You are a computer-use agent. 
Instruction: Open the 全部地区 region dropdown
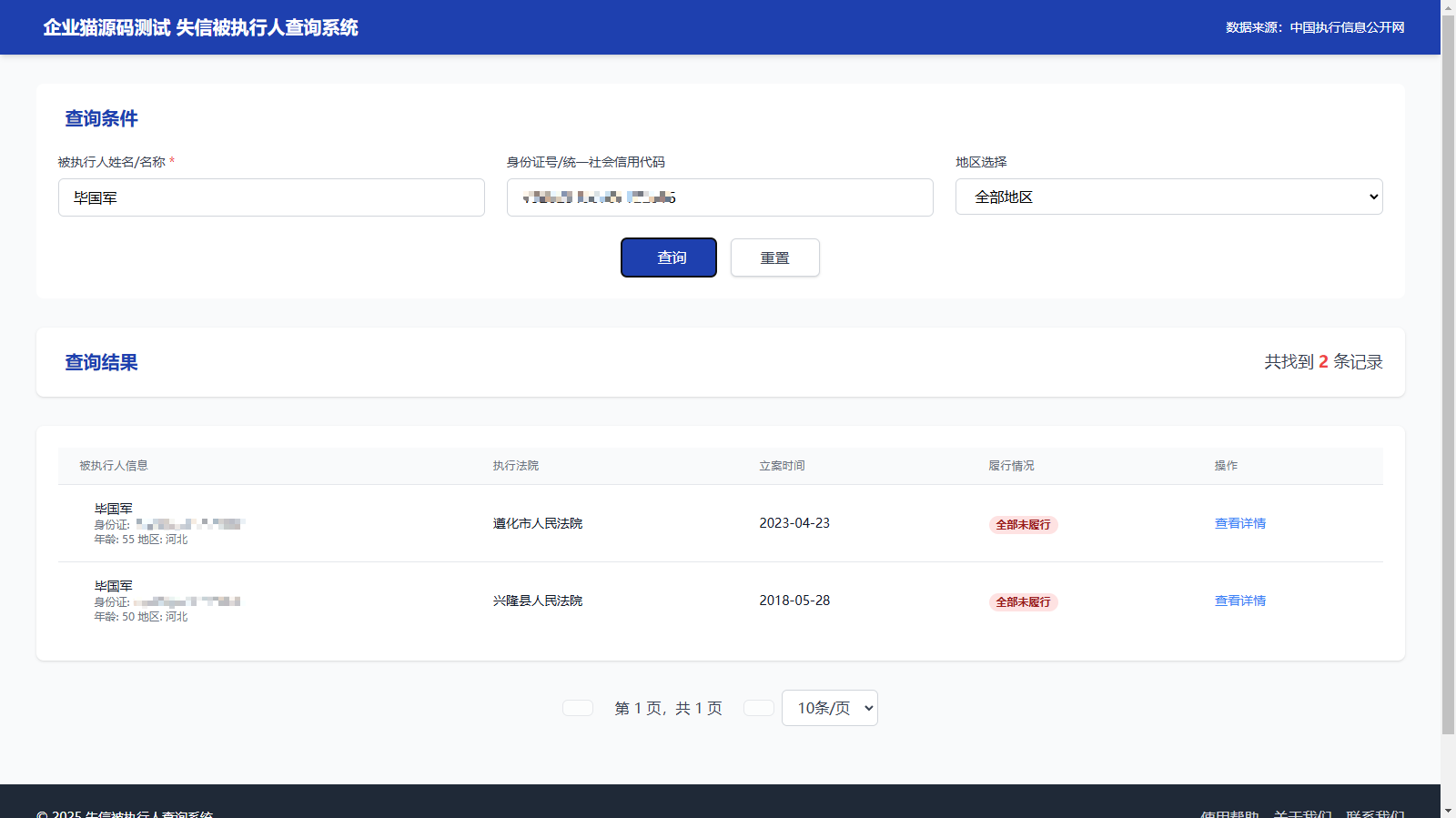(x=1168, y=197)
